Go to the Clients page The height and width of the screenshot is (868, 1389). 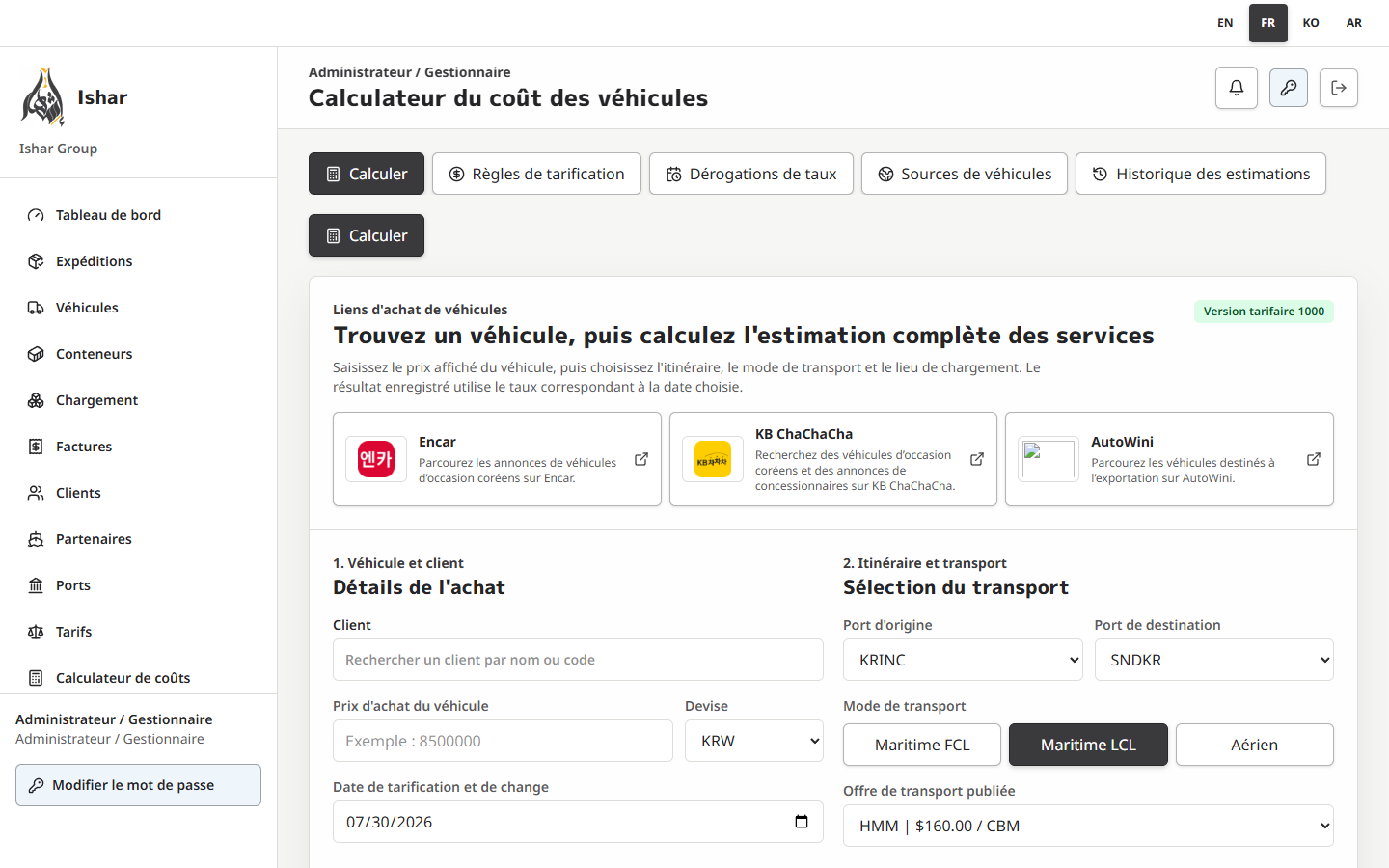[x=138, y=493]
